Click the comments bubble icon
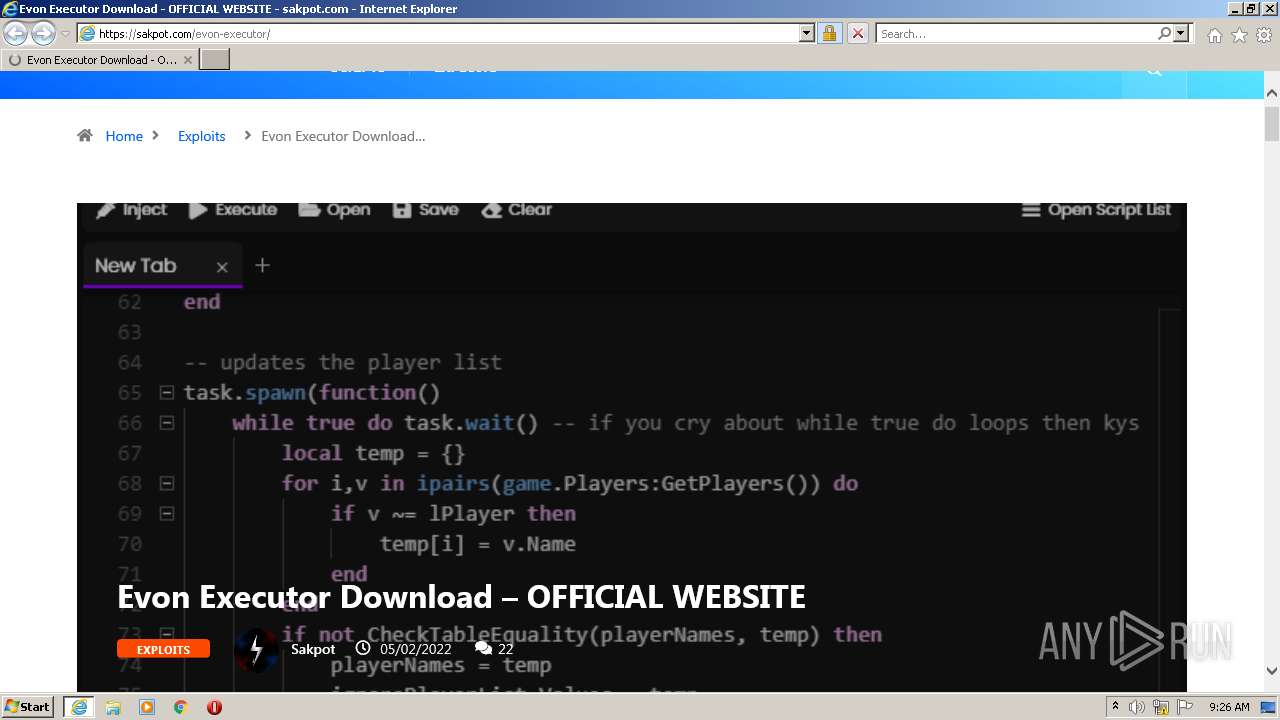The width and height of the screenshot is (1280, 720). click(483, 649)
